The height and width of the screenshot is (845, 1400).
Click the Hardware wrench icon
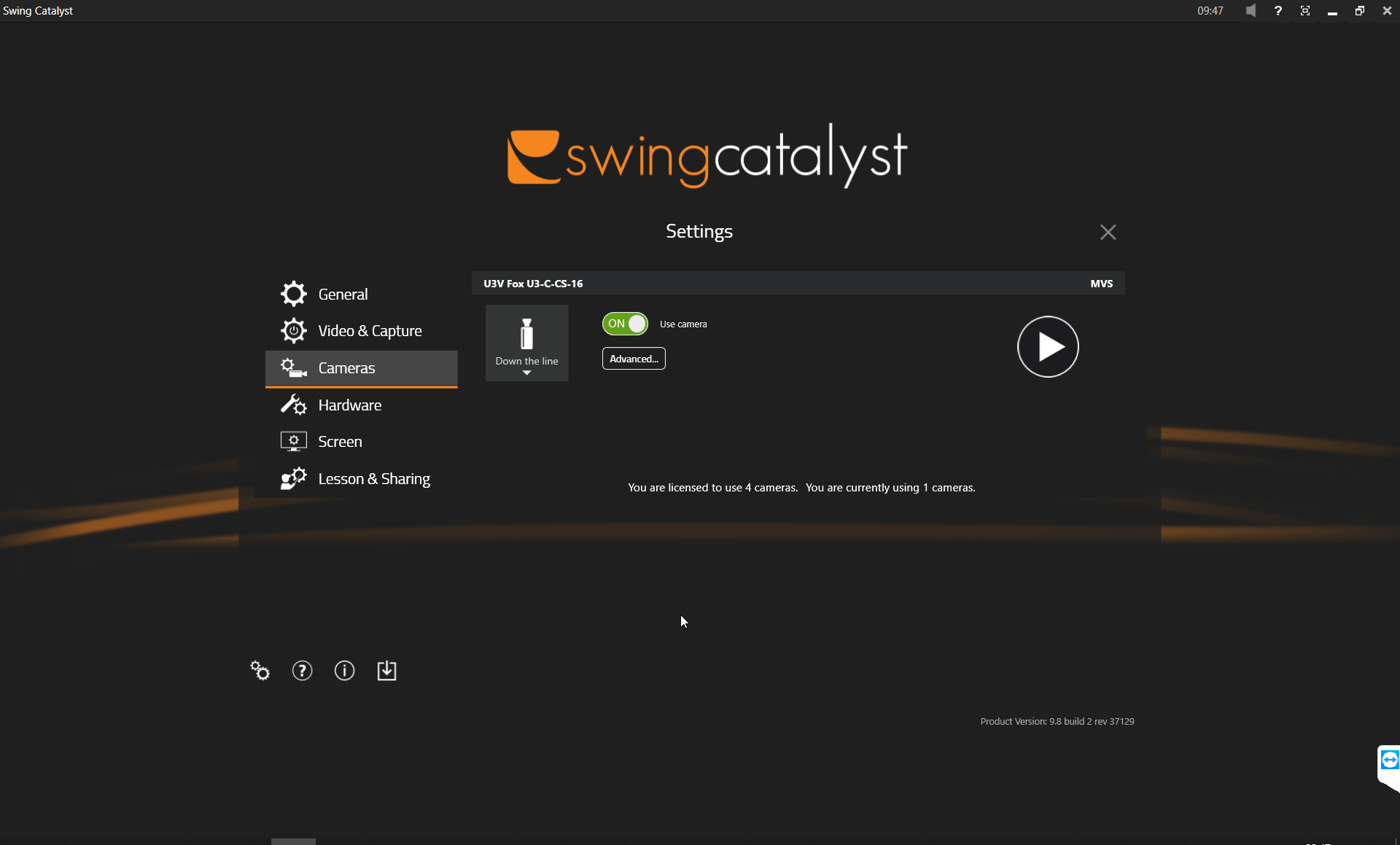pyautogui.click(x=294, y=405)
